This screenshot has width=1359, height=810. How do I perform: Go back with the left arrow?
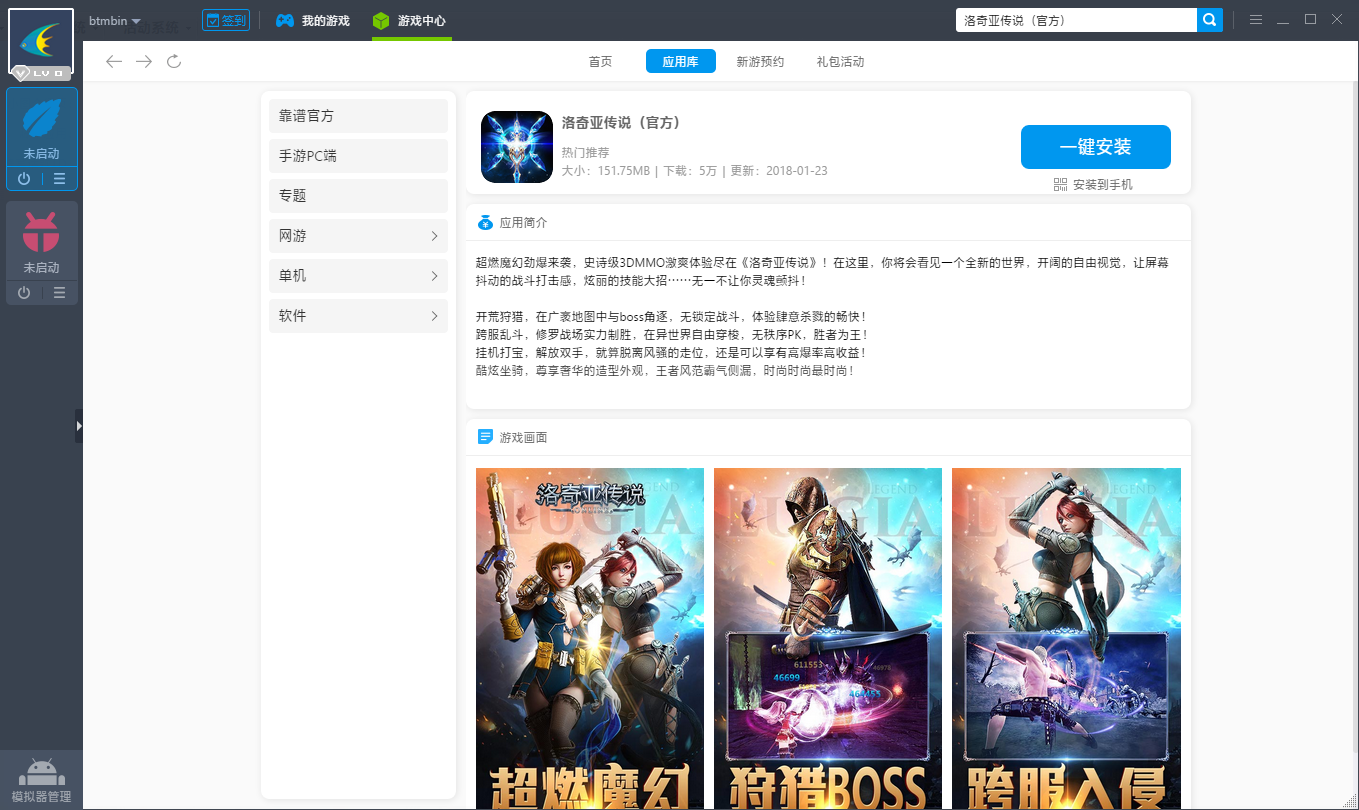114,62
